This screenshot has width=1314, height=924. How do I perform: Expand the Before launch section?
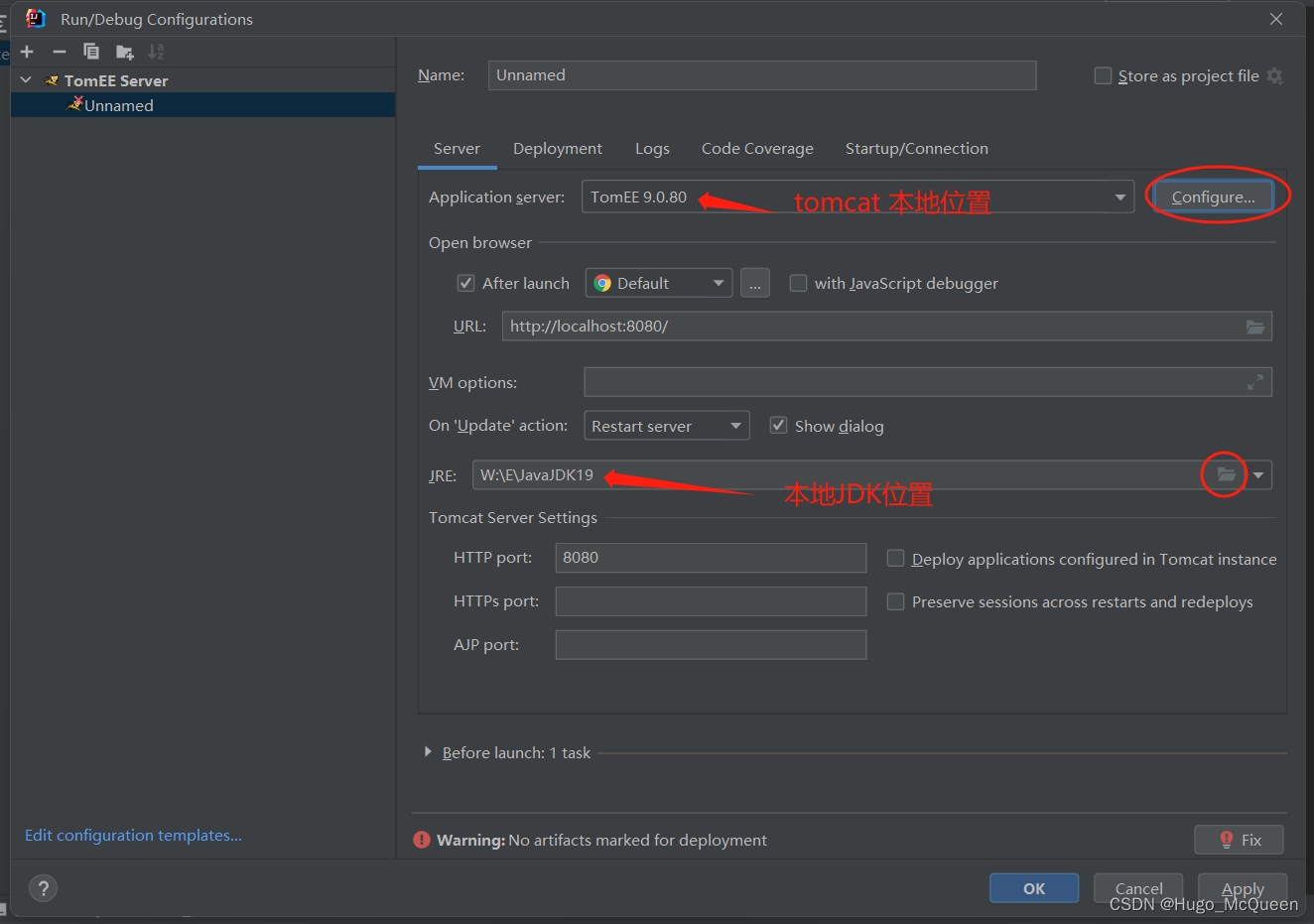(428, 752)
